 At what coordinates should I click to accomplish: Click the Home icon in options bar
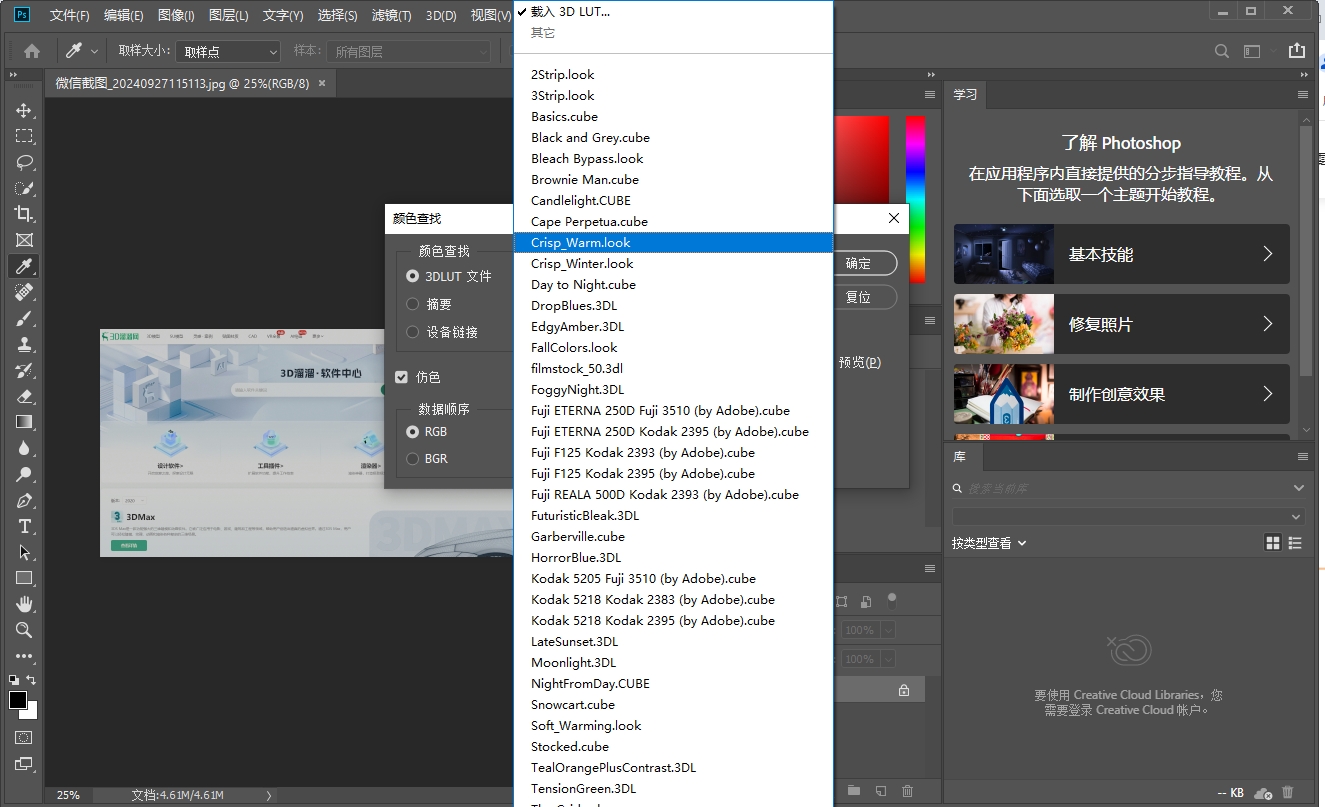32,51
